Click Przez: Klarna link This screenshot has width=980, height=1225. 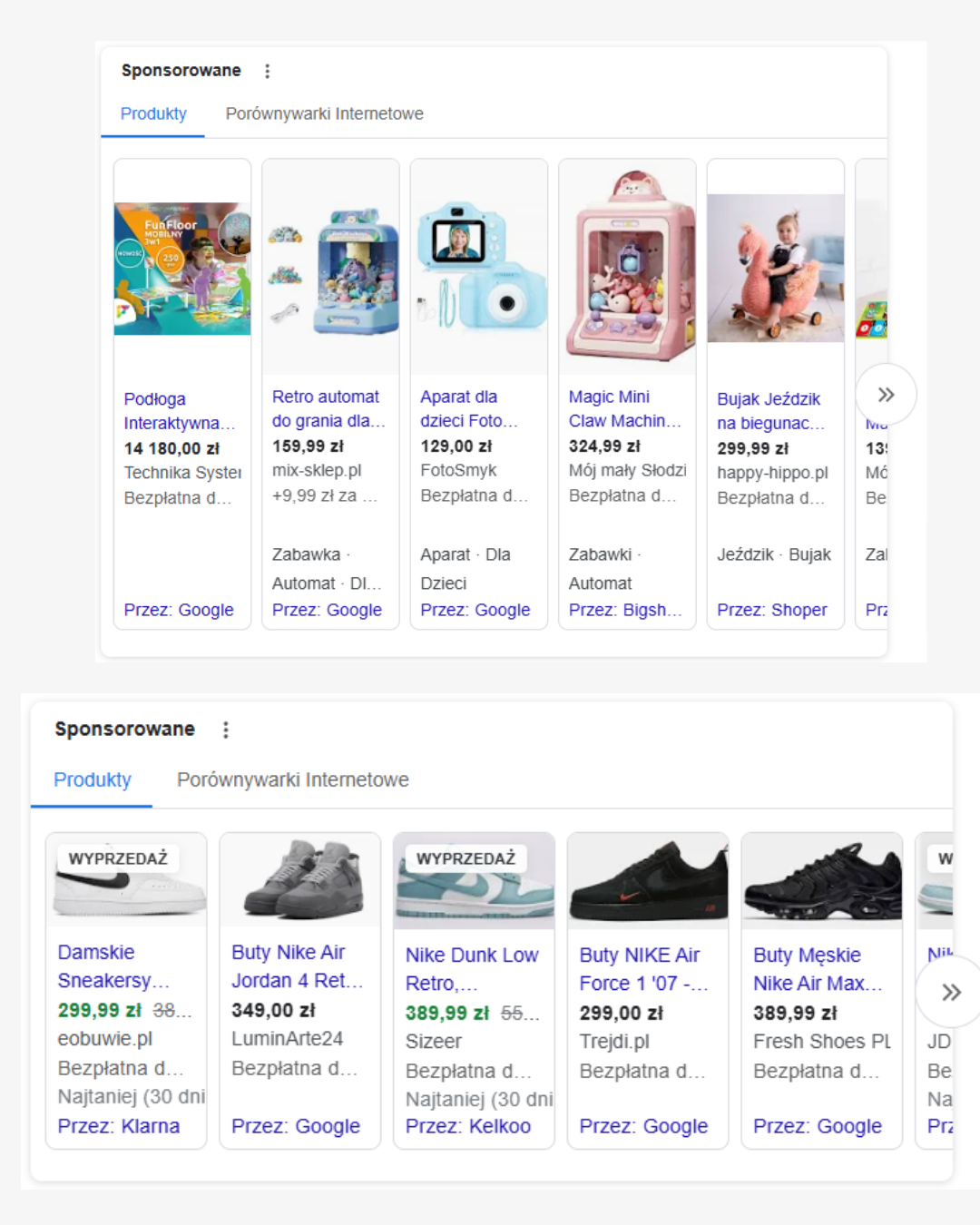click(x=119, y=1126)
